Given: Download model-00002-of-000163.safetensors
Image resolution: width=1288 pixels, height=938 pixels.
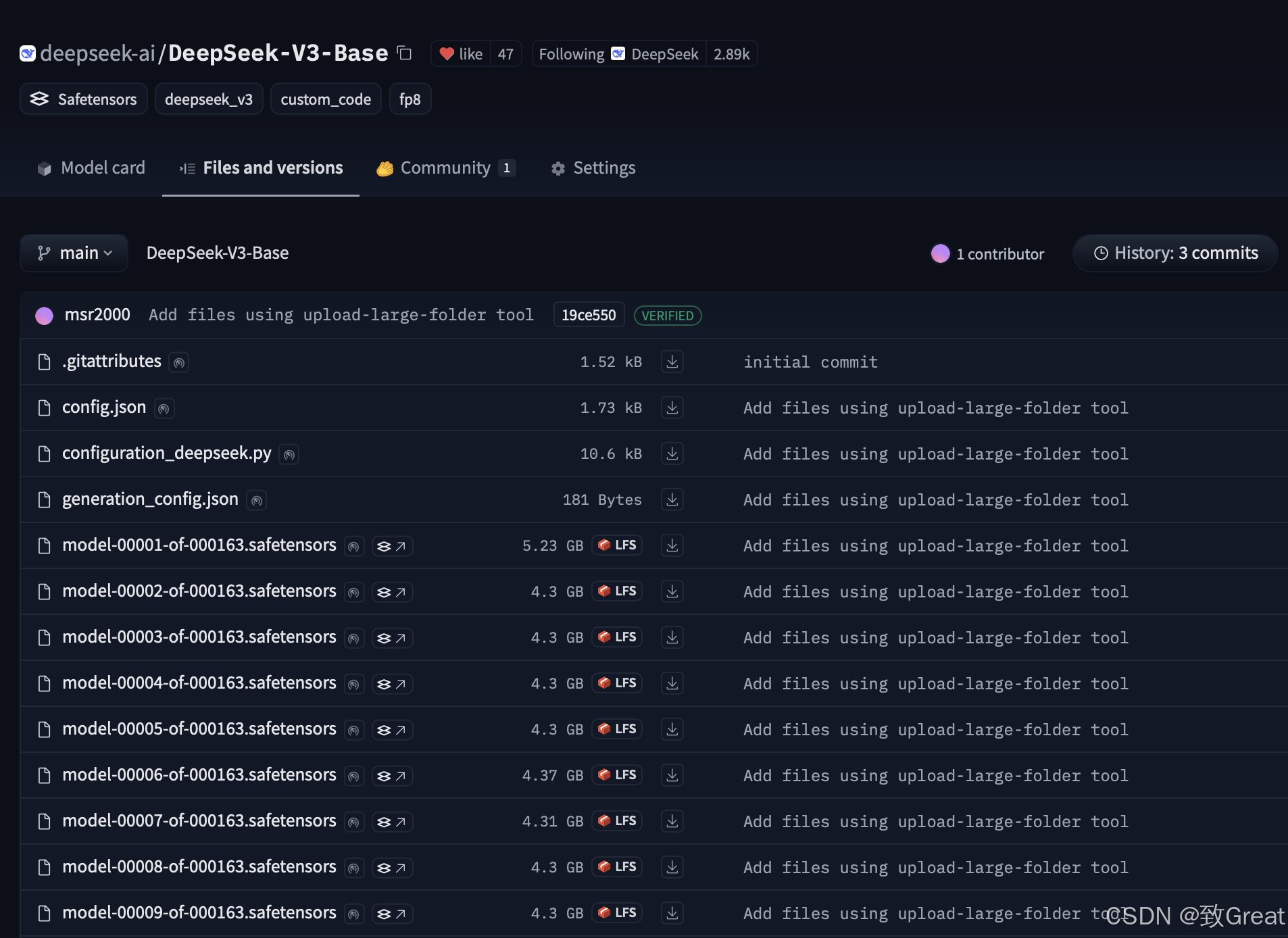Looking at the screenshot, I should (672, 591).
